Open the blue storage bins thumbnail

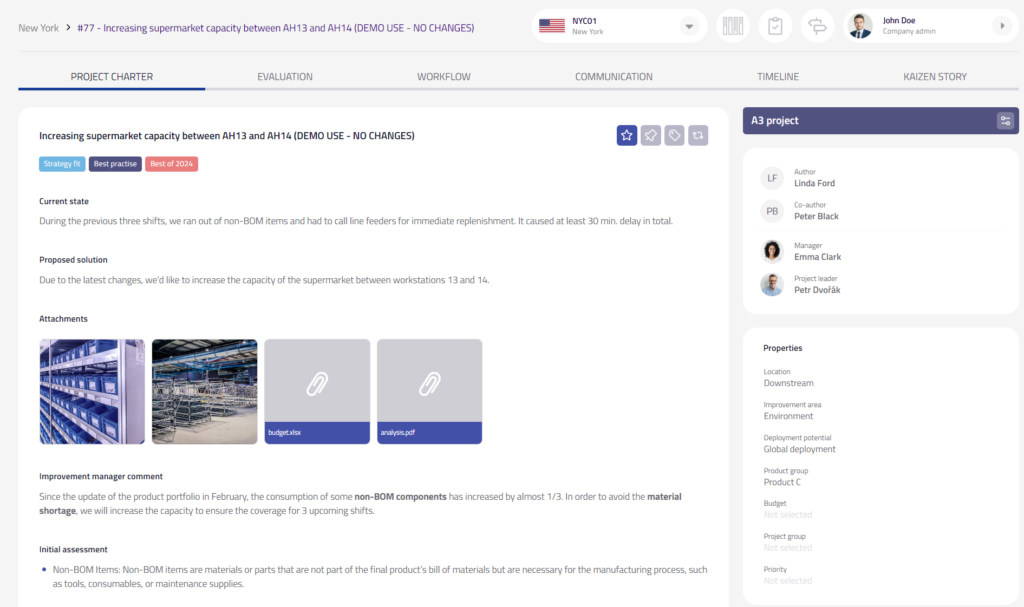click(x=92, y=391)
